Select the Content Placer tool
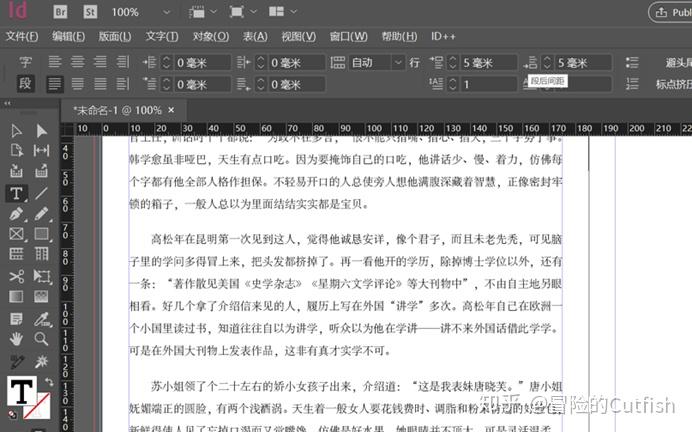 [x=41, y=171]
